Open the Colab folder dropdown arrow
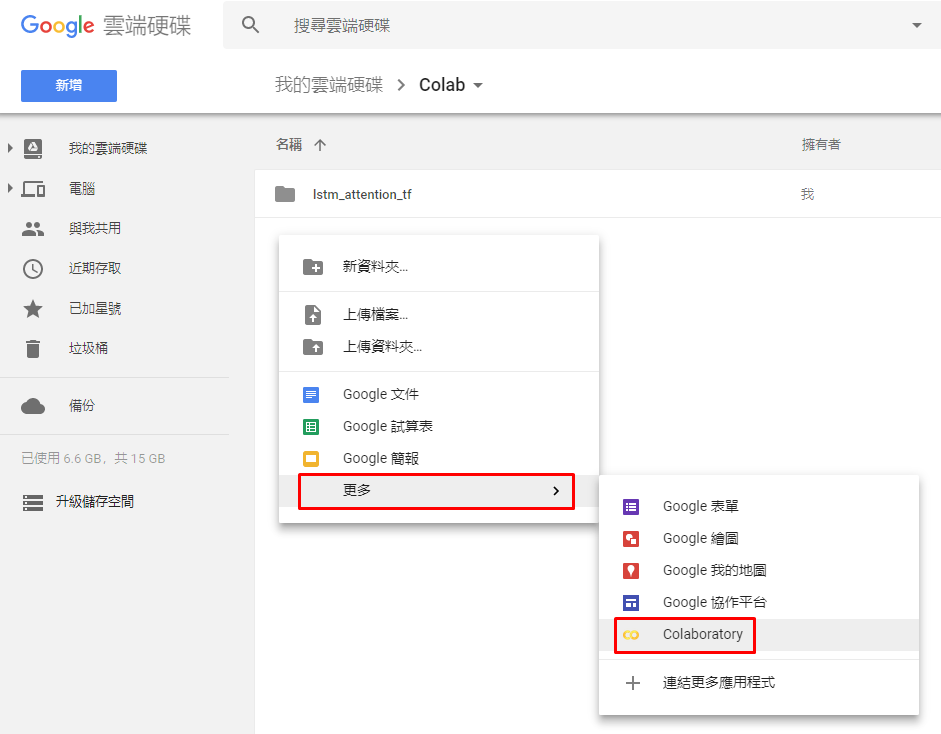 point(478,85)
